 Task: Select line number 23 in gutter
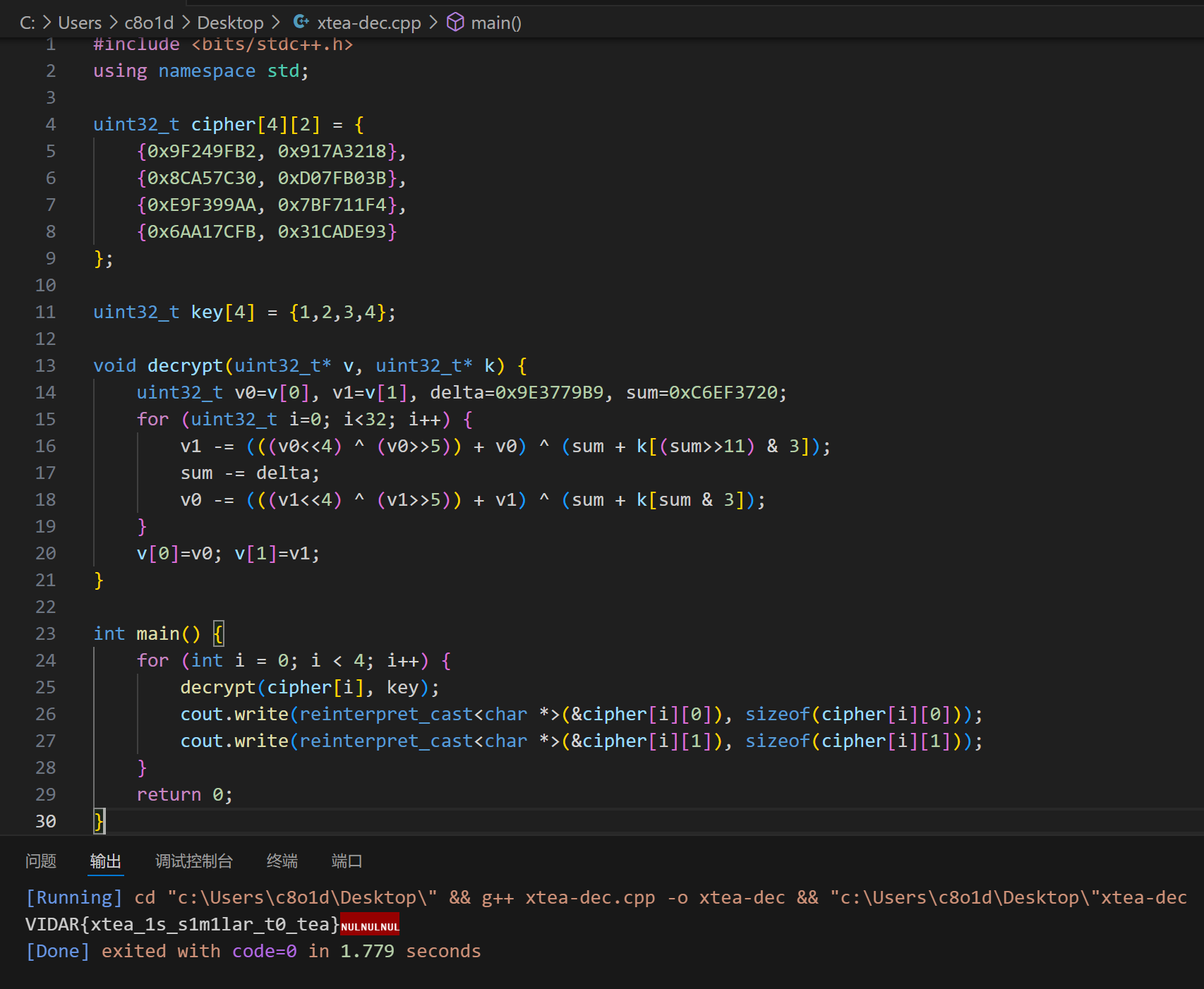coord(45,633)
